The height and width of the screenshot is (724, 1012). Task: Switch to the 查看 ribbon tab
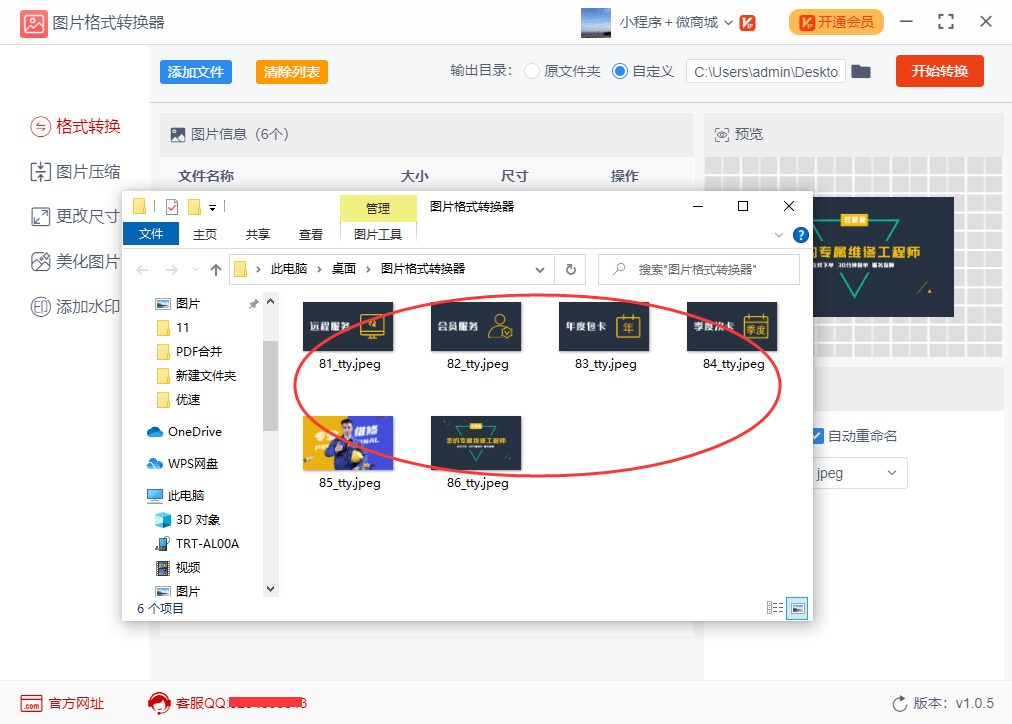click(311, 234)
